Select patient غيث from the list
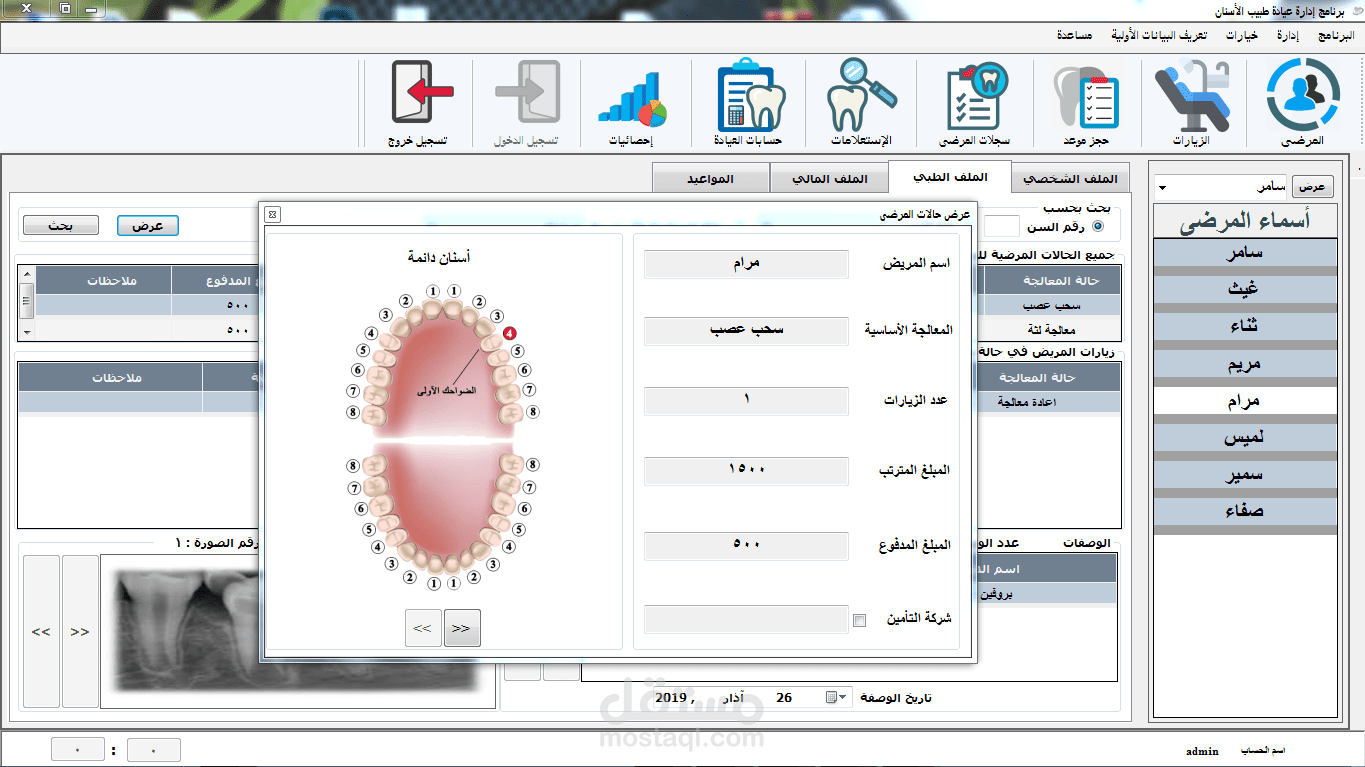Screen dimensions: 1365x767 (1245, 290)
